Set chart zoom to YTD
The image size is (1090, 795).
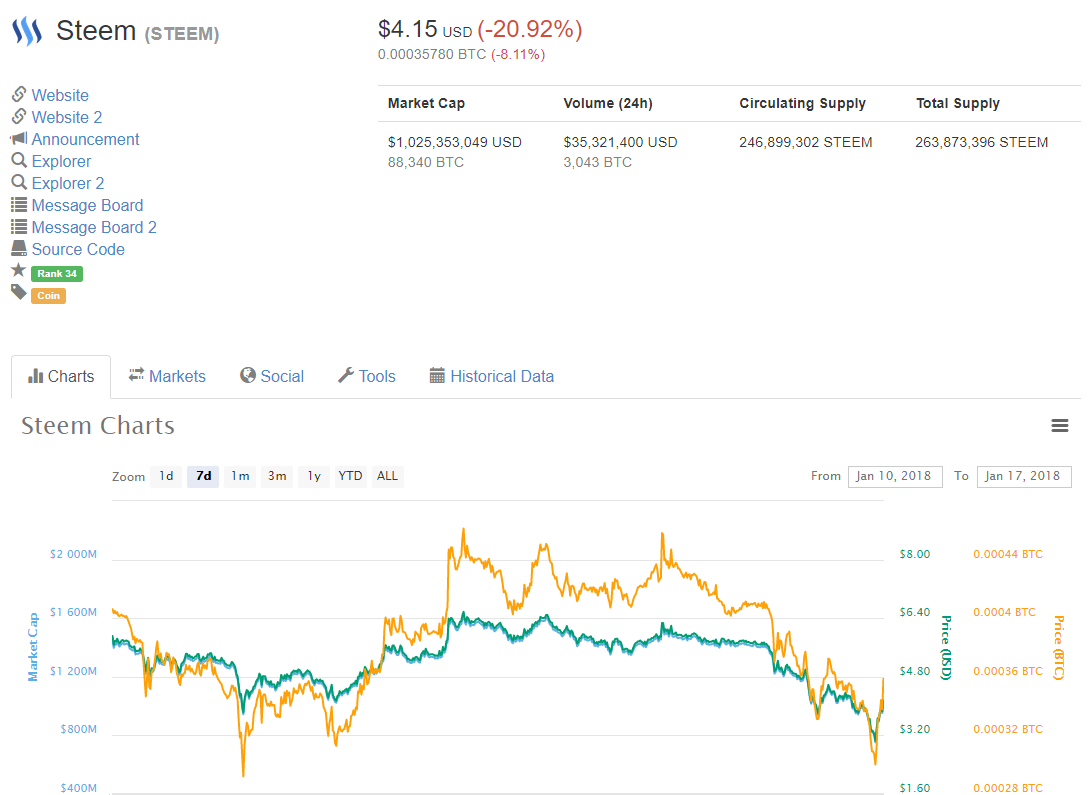pyautogui.click(x=350, y=476)
